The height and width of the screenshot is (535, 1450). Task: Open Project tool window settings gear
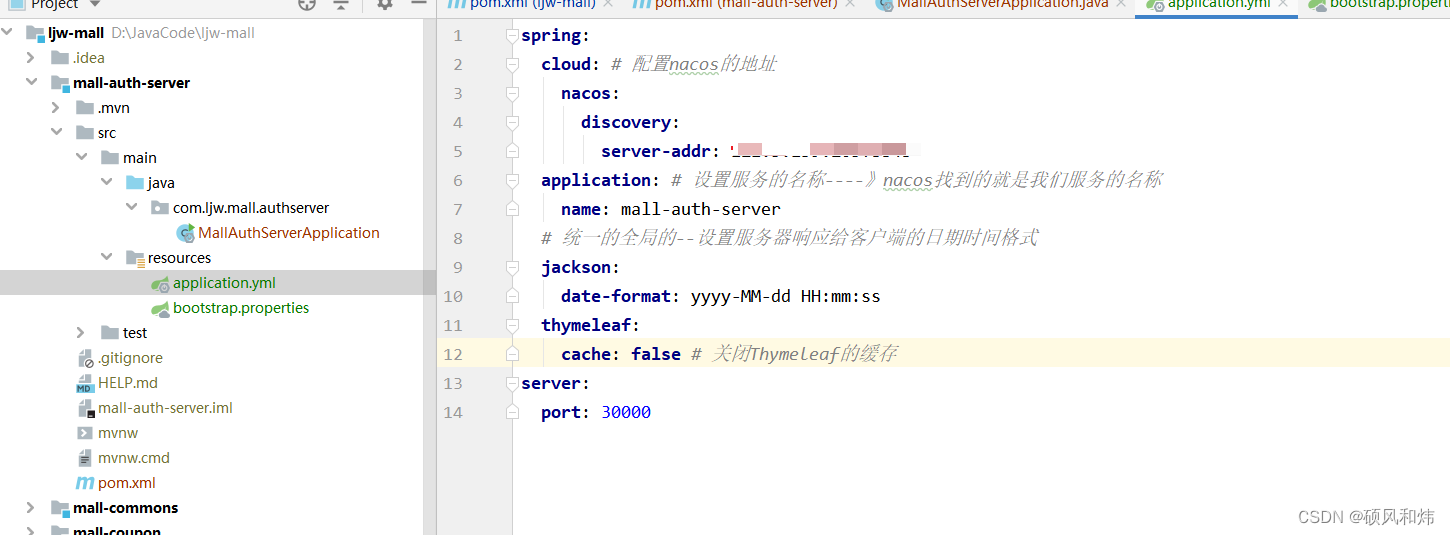(x=385, y=4)
